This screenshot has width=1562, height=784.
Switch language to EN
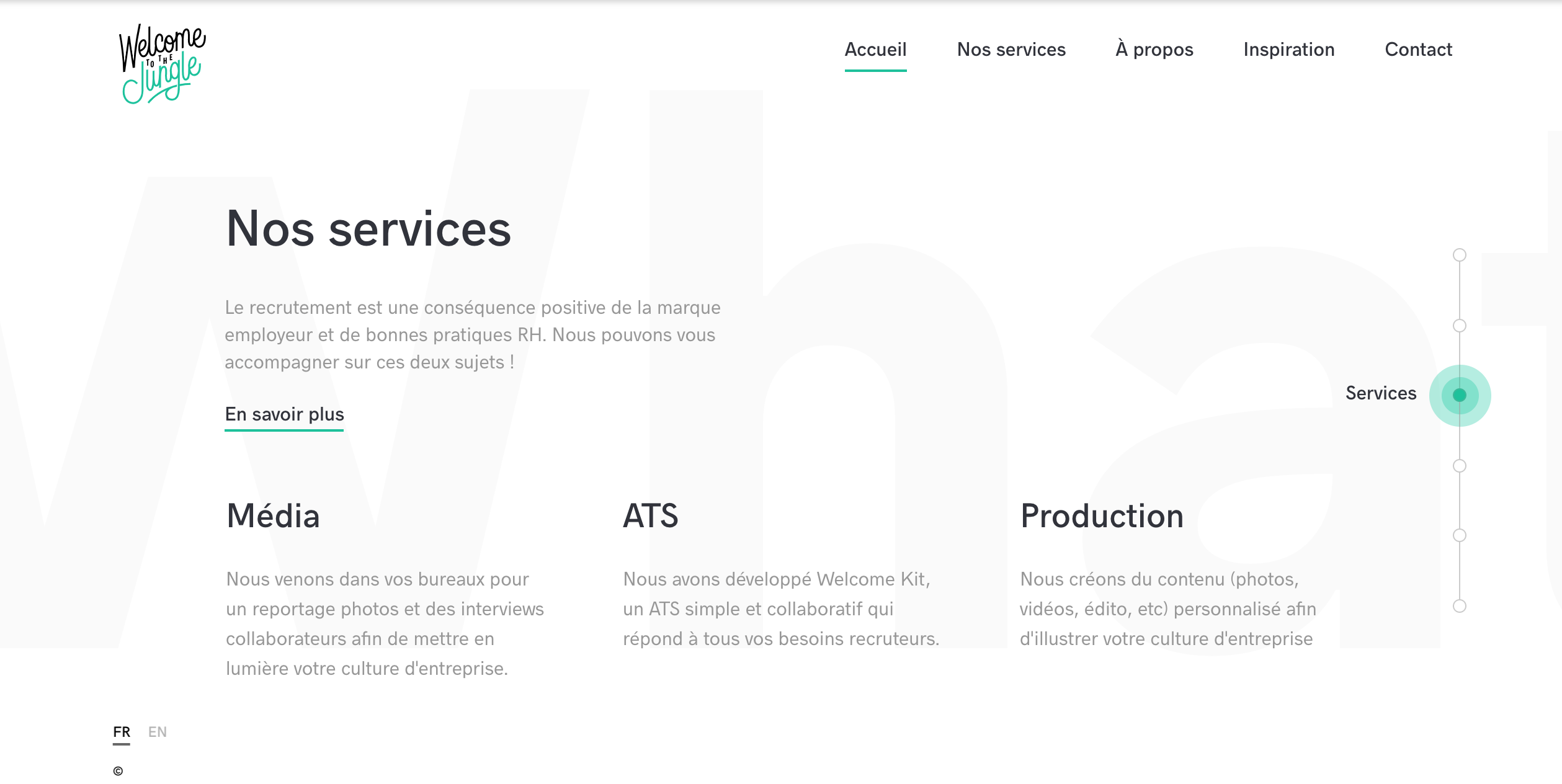158,732
